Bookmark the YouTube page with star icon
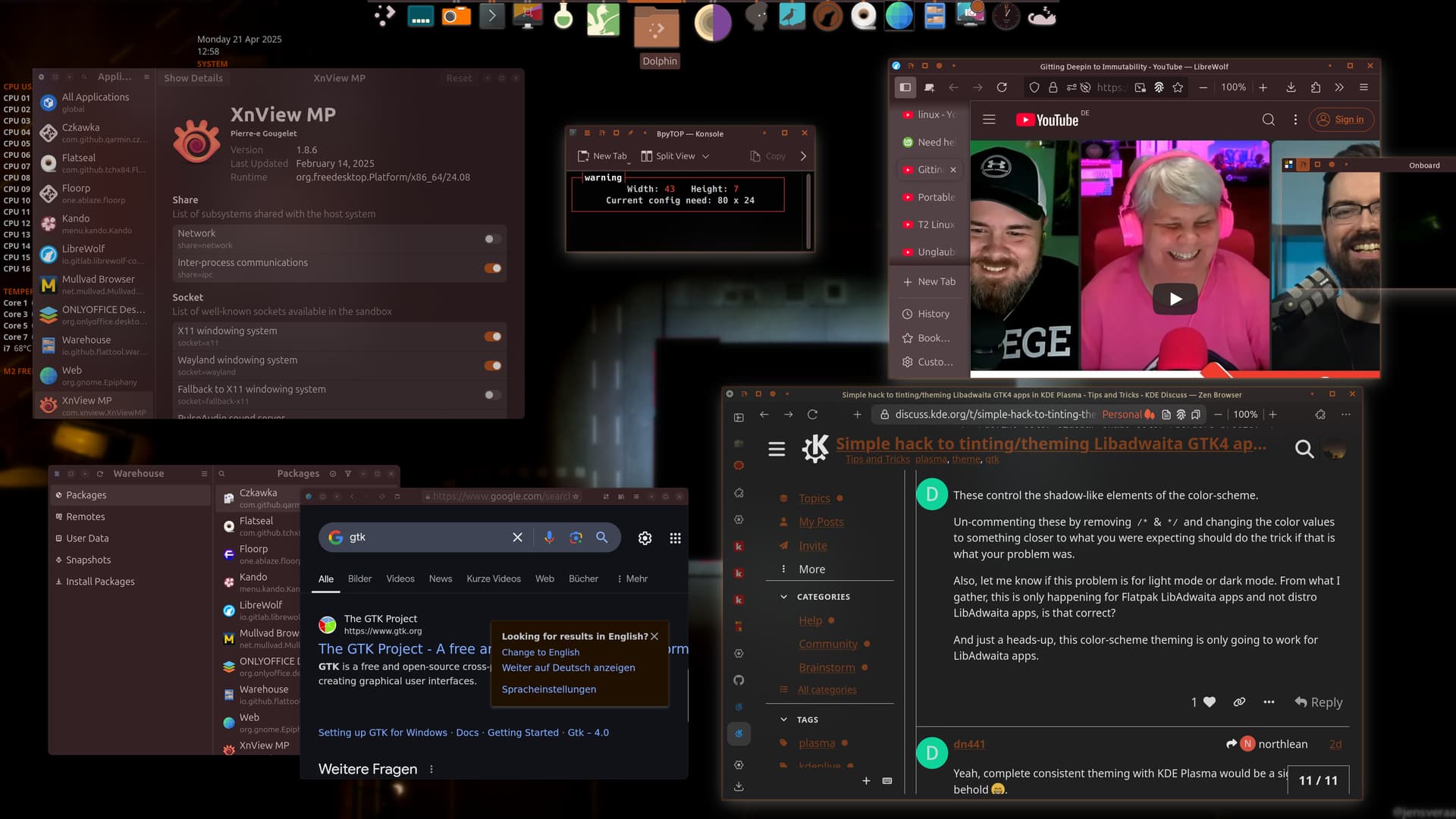The width and height of the screenshot is (1456, 819). point(1178,88)
